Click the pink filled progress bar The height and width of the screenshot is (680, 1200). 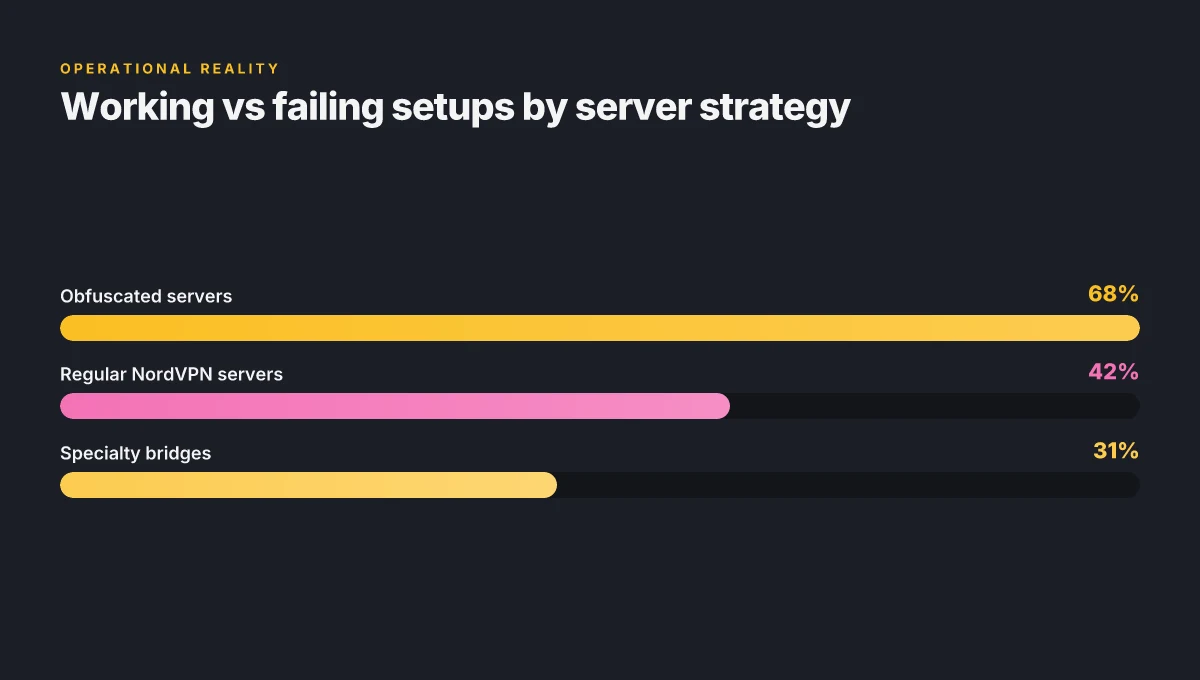(395, 406)
